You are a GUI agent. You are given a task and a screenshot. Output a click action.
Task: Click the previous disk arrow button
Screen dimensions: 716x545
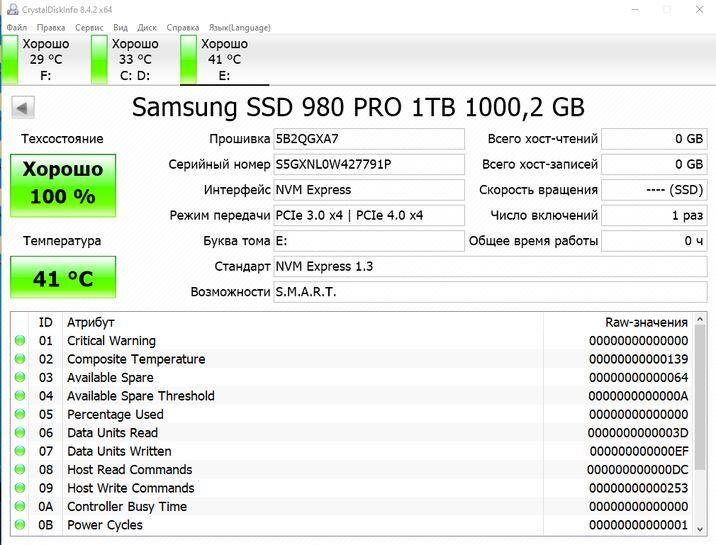click(x=22, y=107)
